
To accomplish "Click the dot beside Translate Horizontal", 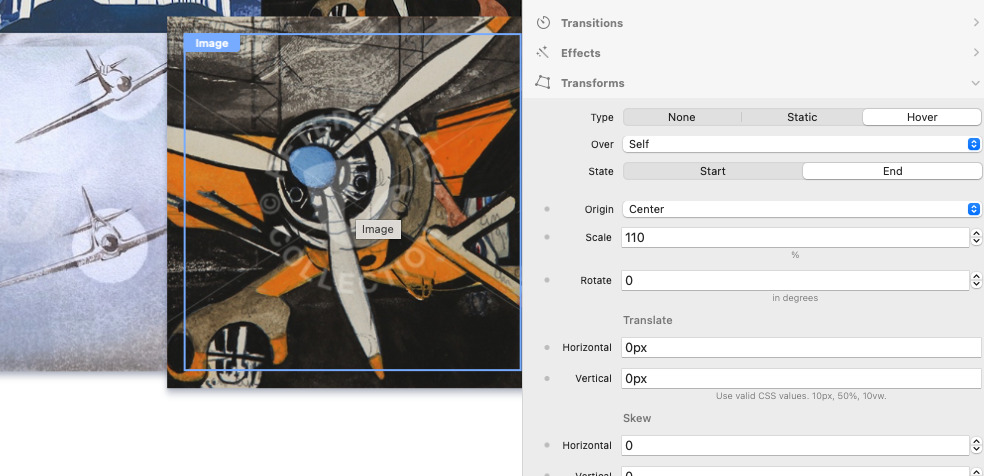I will pos(547,347).
